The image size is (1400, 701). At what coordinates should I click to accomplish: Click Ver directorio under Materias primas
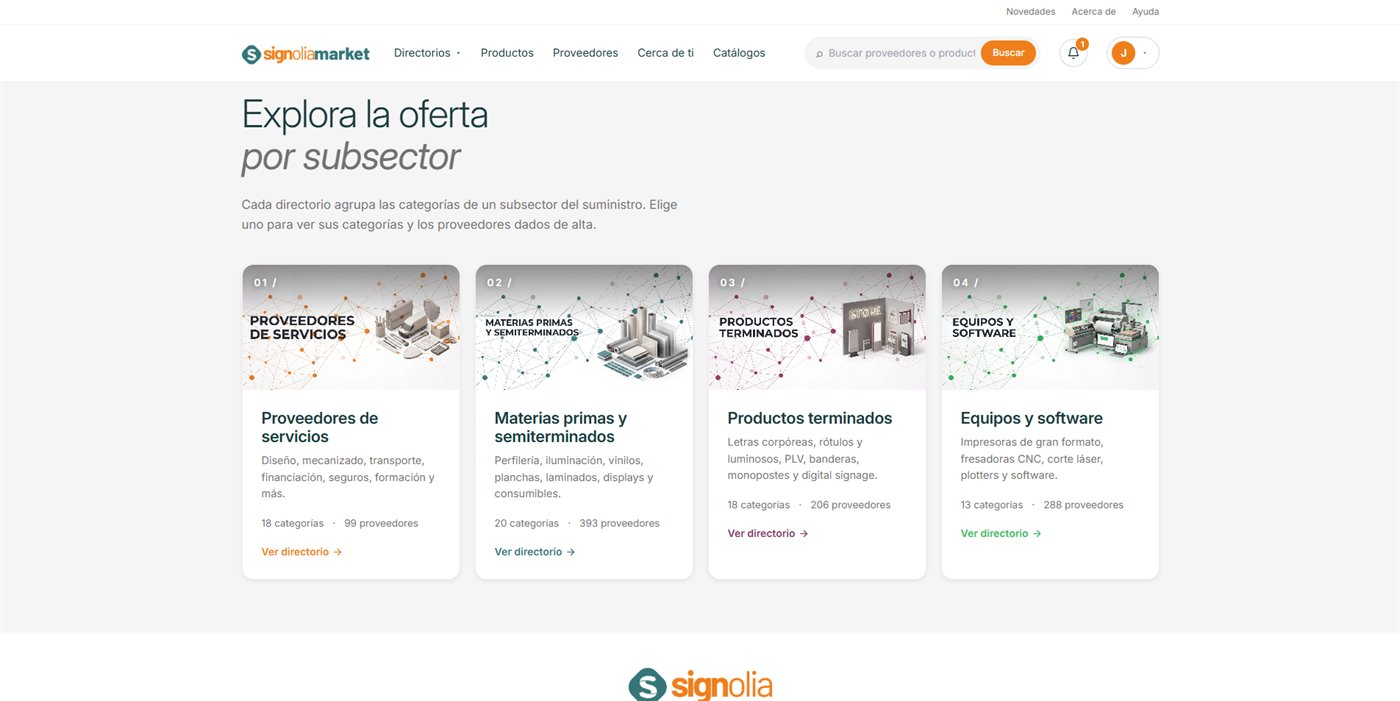point(535,552)
